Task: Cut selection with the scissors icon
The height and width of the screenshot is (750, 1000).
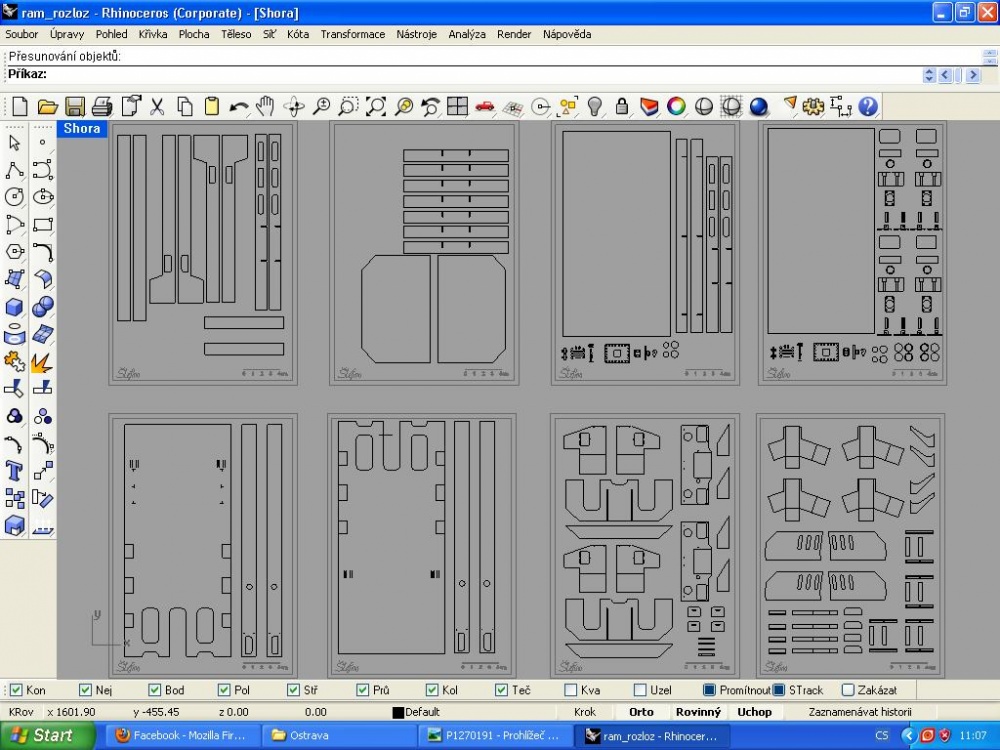Action: click(157, 107)
